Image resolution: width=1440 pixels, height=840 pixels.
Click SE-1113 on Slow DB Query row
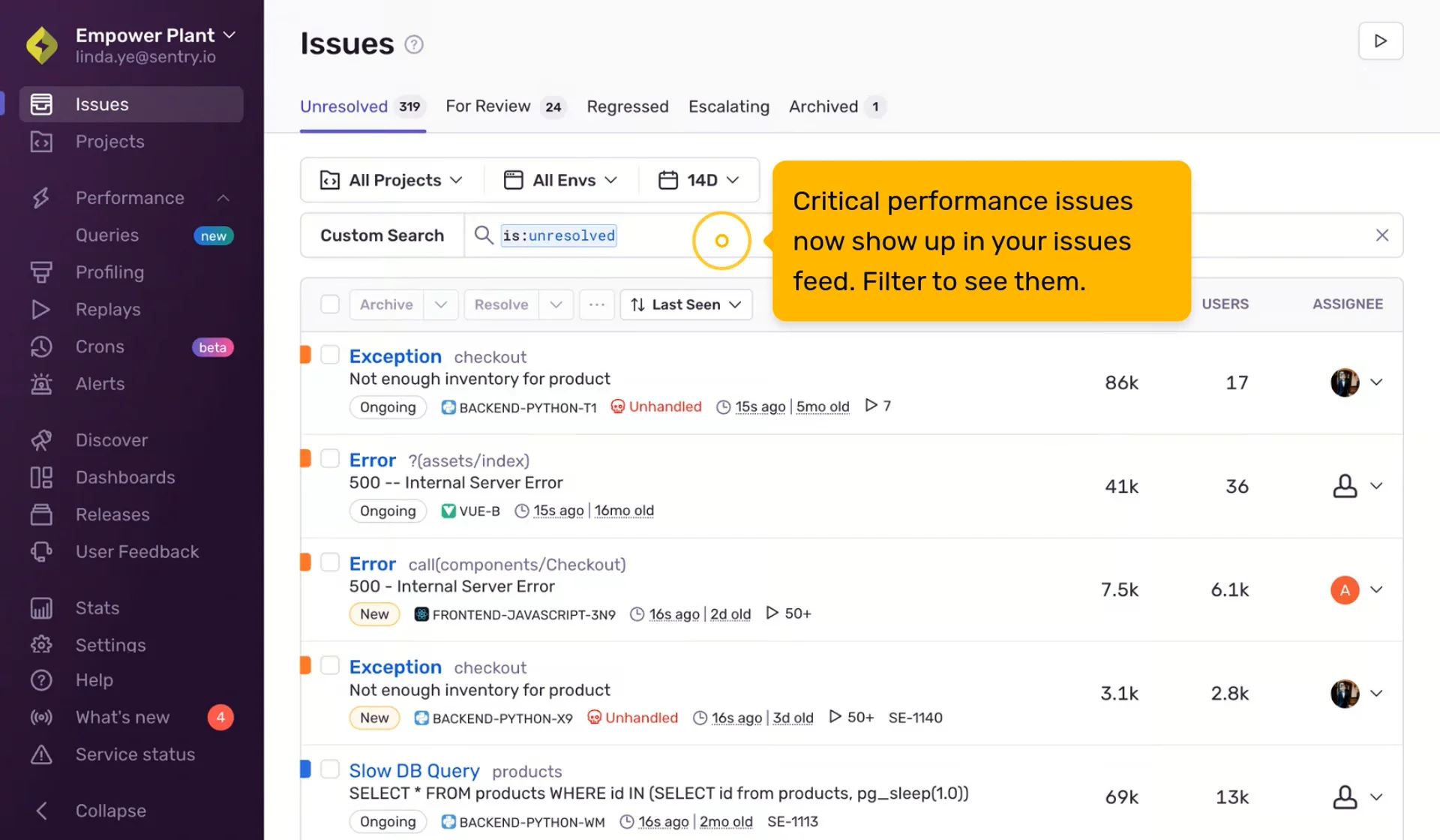click(792, 822)
